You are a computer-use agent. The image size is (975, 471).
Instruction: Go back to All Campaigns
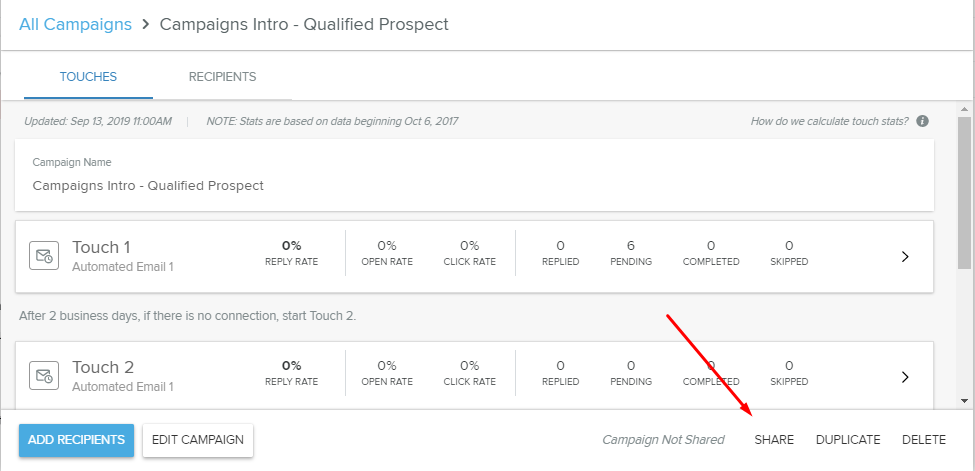75,24
